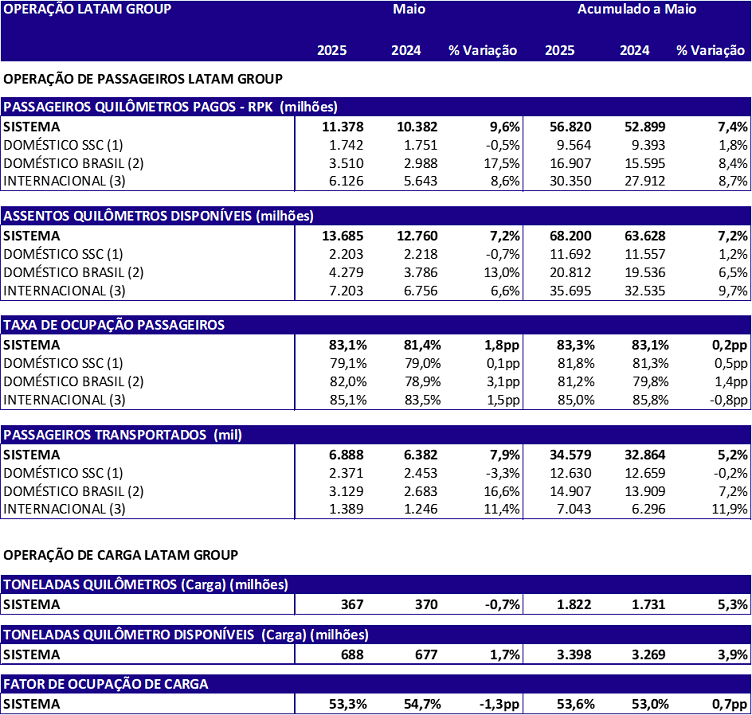752x715 pixels.
Task: Select ASK Sistema 2024 value 12.760
Action: click(417, 236)
